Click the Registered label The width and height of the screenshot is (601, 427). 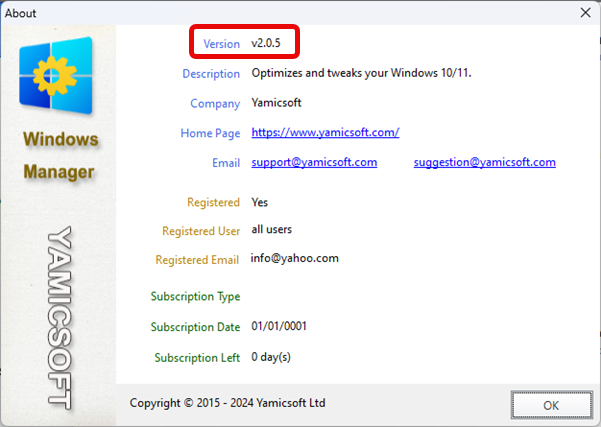213,202
